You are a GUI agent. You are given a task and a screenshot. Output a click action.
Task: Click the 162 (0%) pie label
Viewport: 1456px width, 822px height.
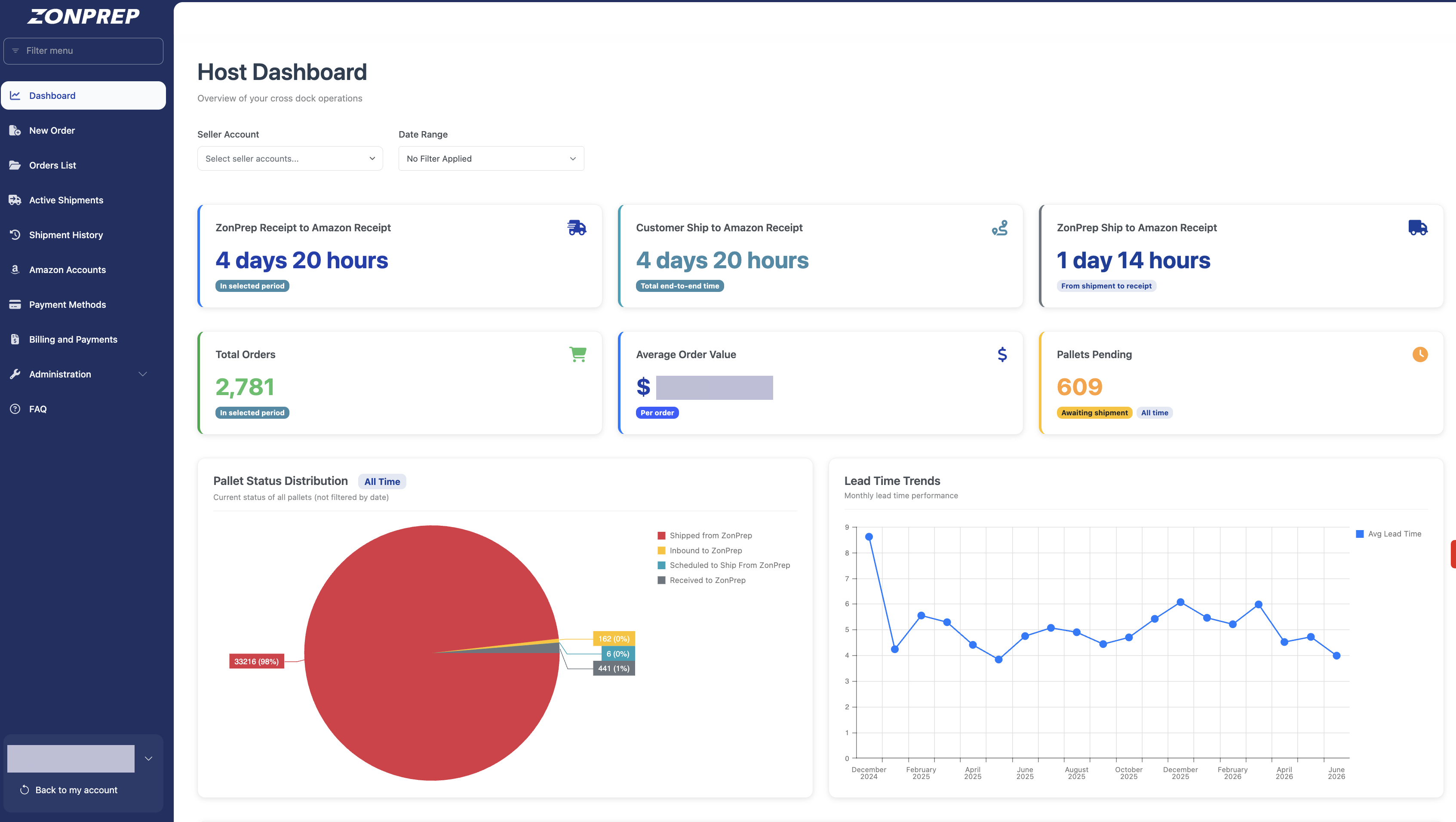tap(614, 639)
